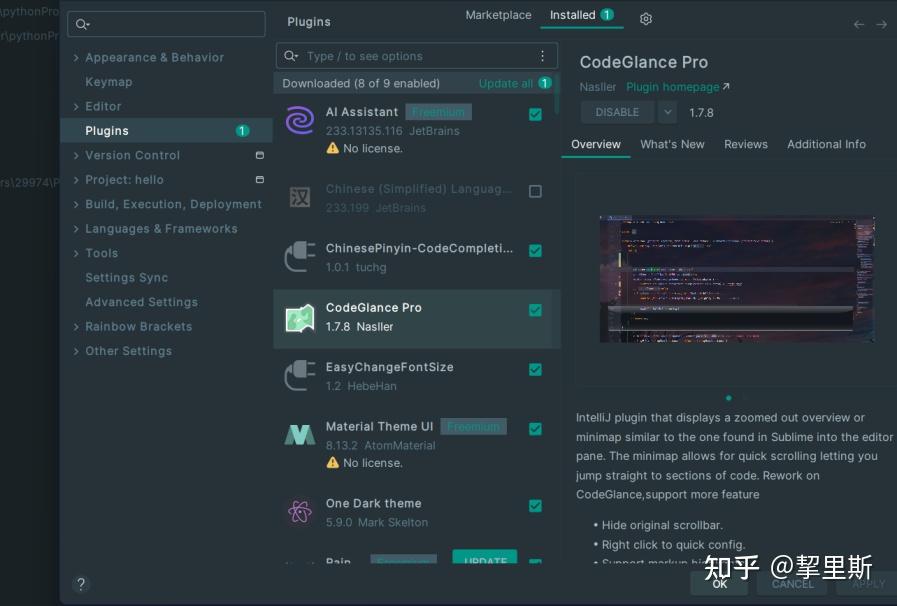This screenshot has height=606, width=897.
Task: Click the One Dark theme plugin icon
Action: (300, 511)
